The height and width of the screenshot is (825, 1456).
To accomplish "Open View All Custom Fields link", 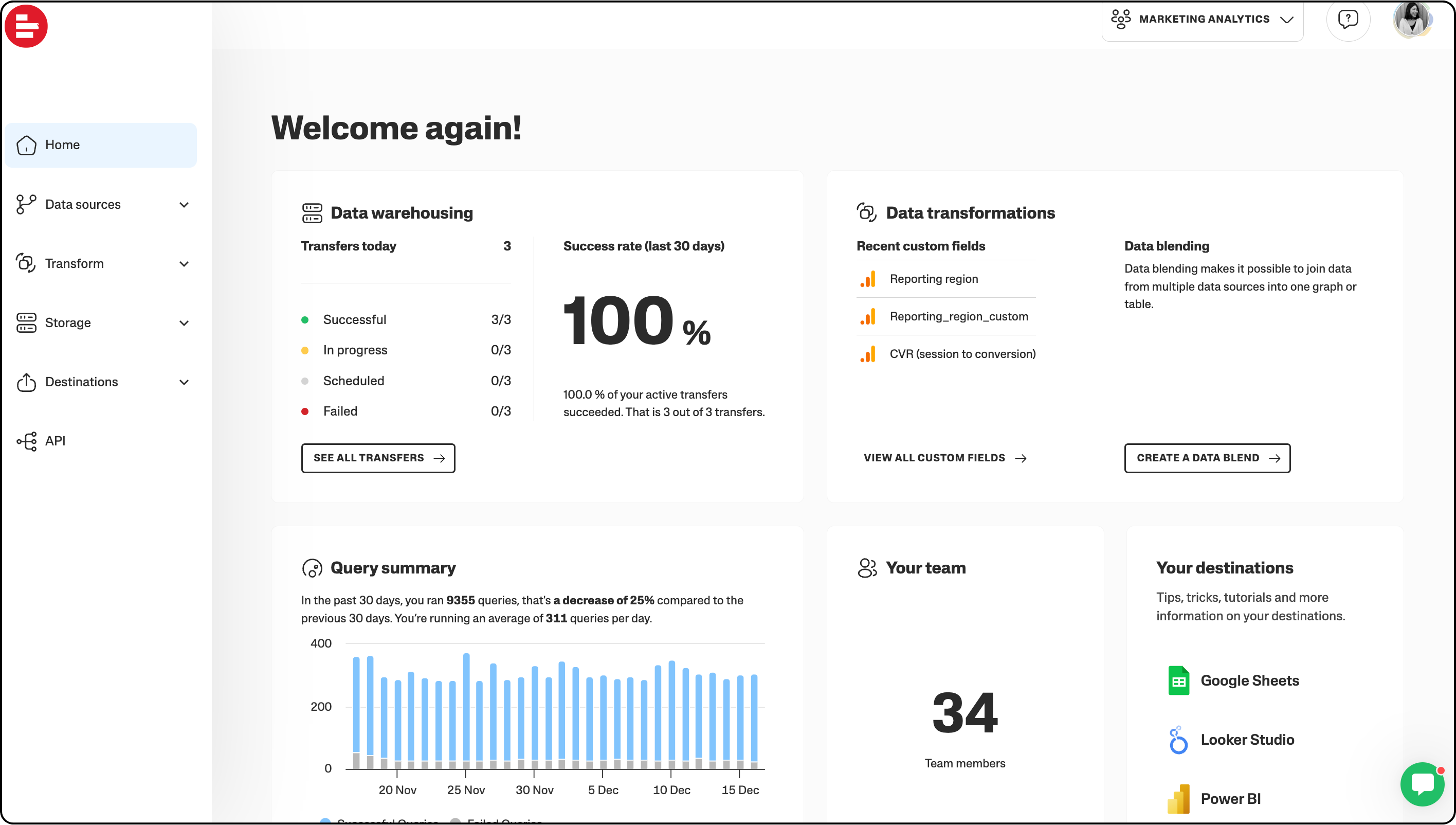I will 944,458.
